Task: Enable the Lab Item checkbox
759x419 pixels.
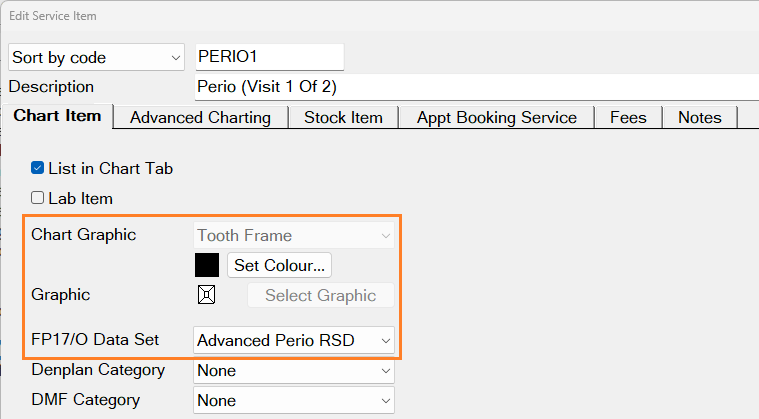Action: 38,198
